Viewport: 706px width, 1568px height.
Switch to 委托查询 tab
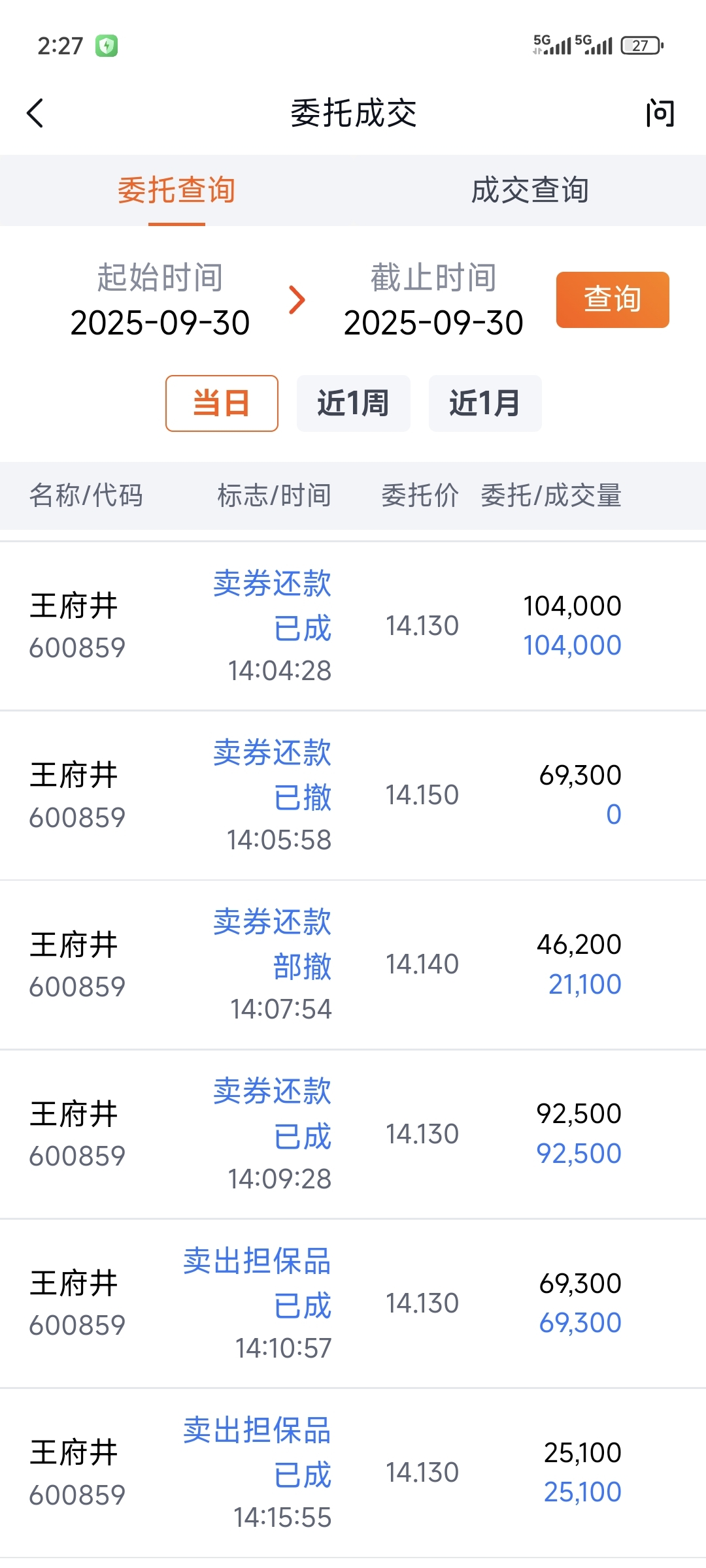coord(176,191)
